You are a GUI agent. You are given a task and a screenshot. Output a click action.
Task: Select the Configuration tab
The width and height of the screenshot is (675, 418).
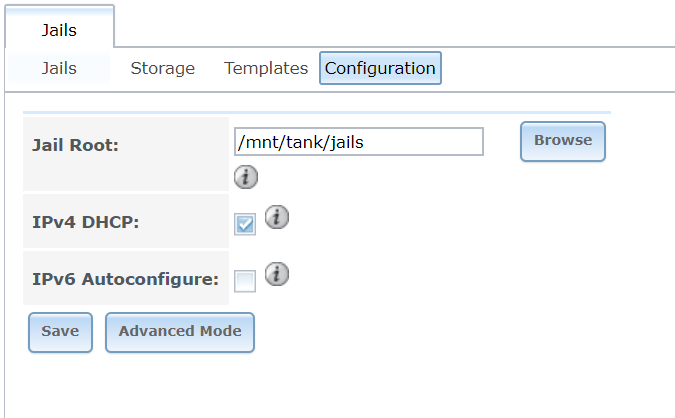pos(380,68)
